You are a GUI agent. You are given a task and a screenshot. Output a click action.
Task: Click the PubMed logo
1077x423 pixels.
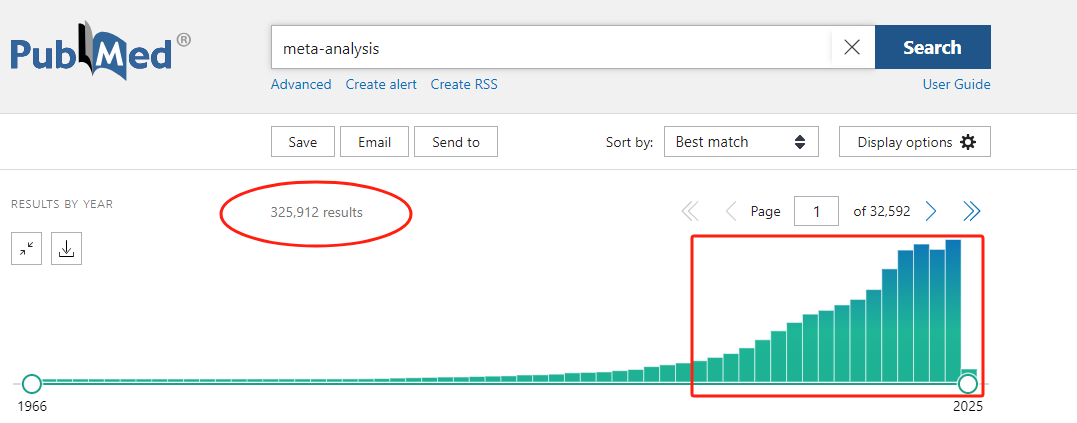[x=100, y=52]
